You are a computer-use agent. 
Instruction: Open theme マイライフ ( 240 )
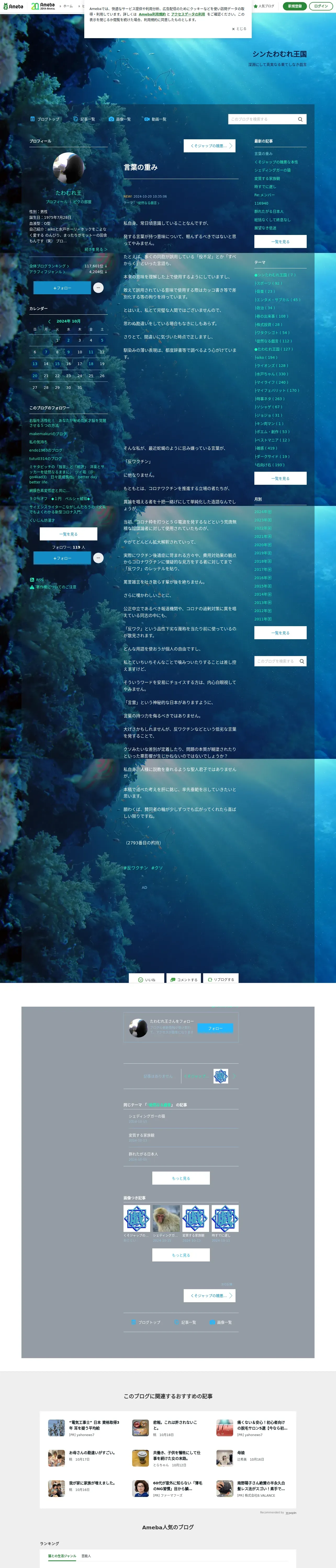[271, 382]
